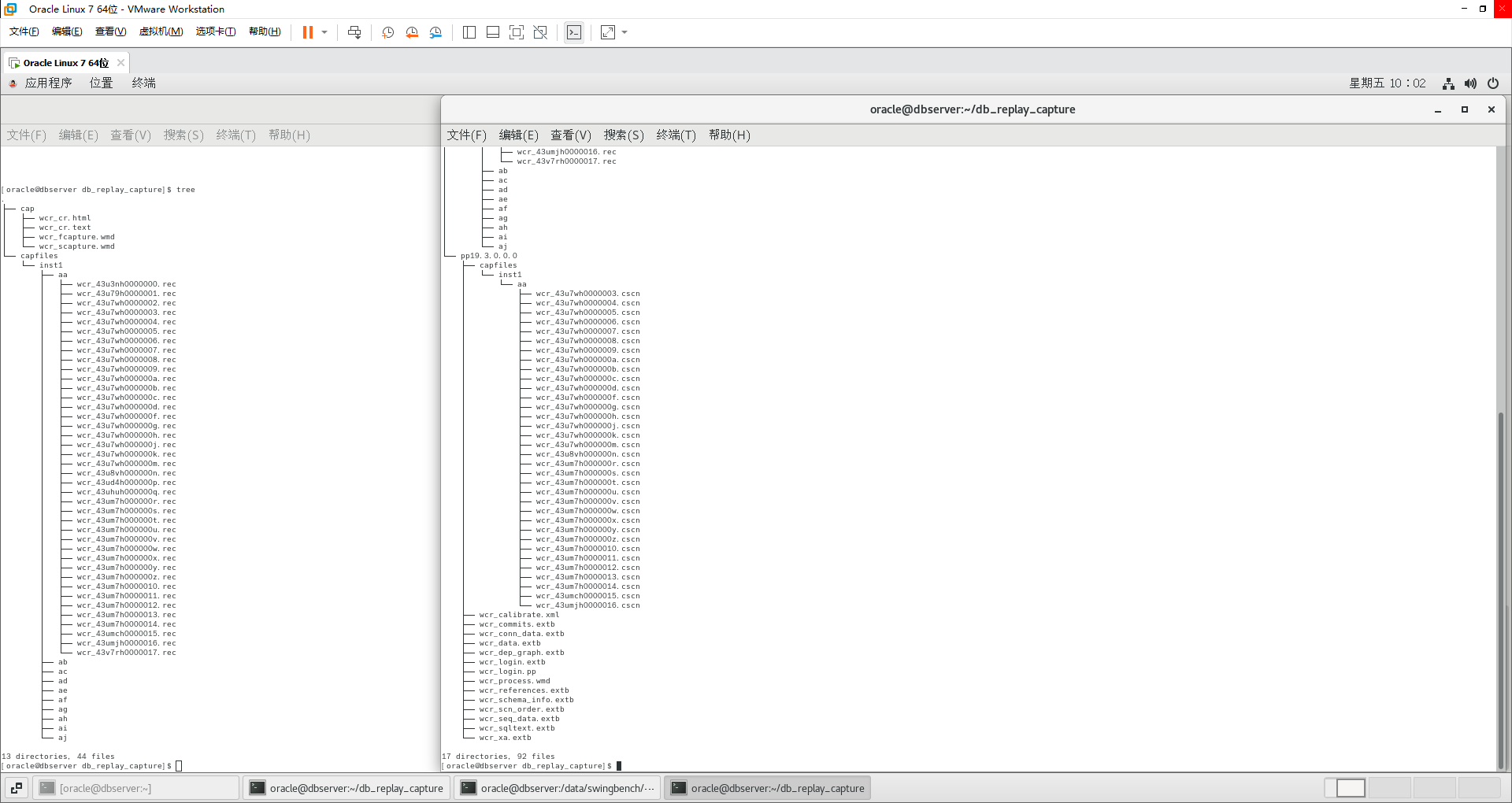This screenshot has width=1512, height=803.
Task: Open VMware 虚拟机(M) menu
Action: pos(161,31)
